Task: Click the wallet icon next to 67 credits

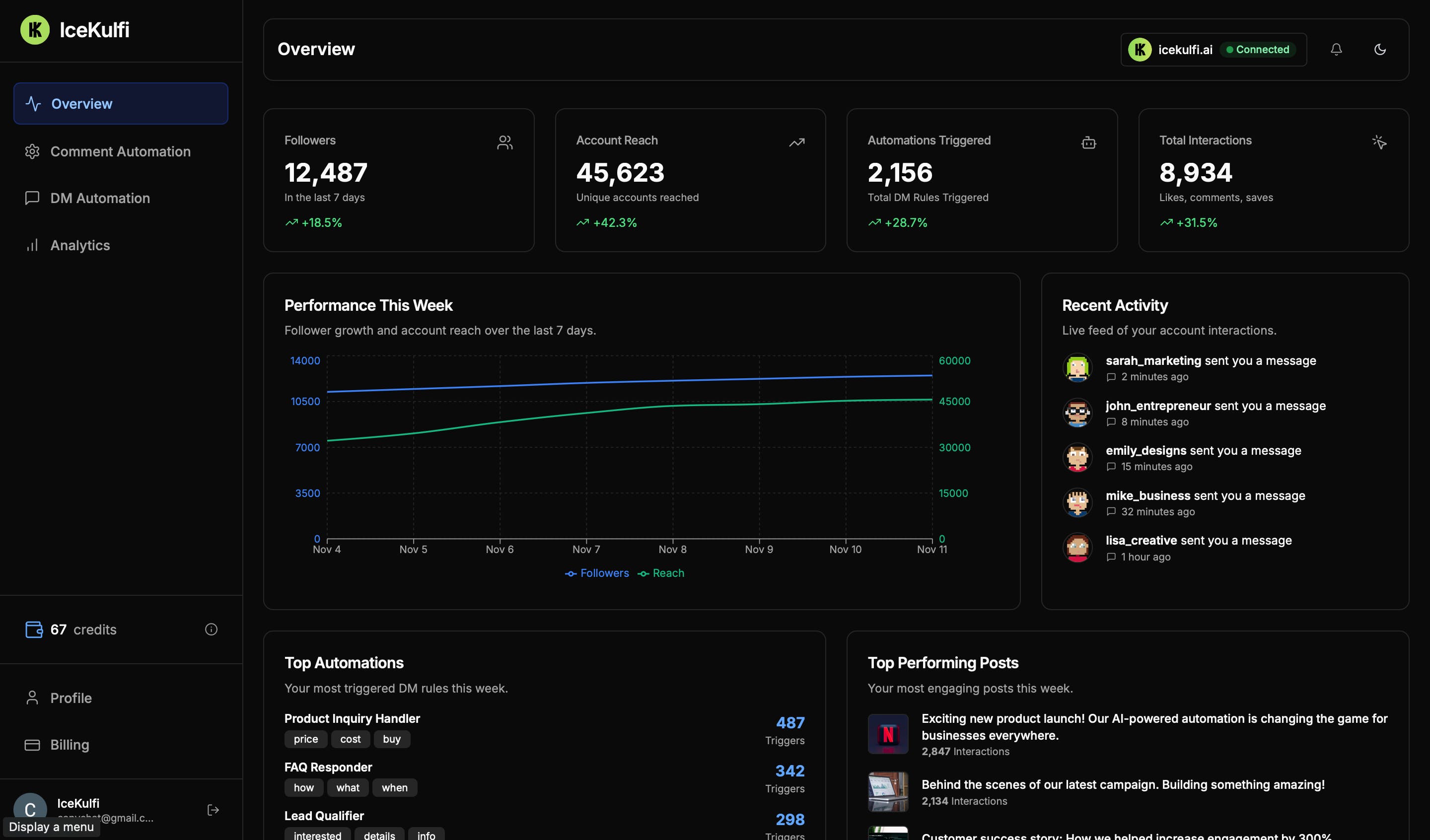Action: pyautogui.click(x=34, y=630)
